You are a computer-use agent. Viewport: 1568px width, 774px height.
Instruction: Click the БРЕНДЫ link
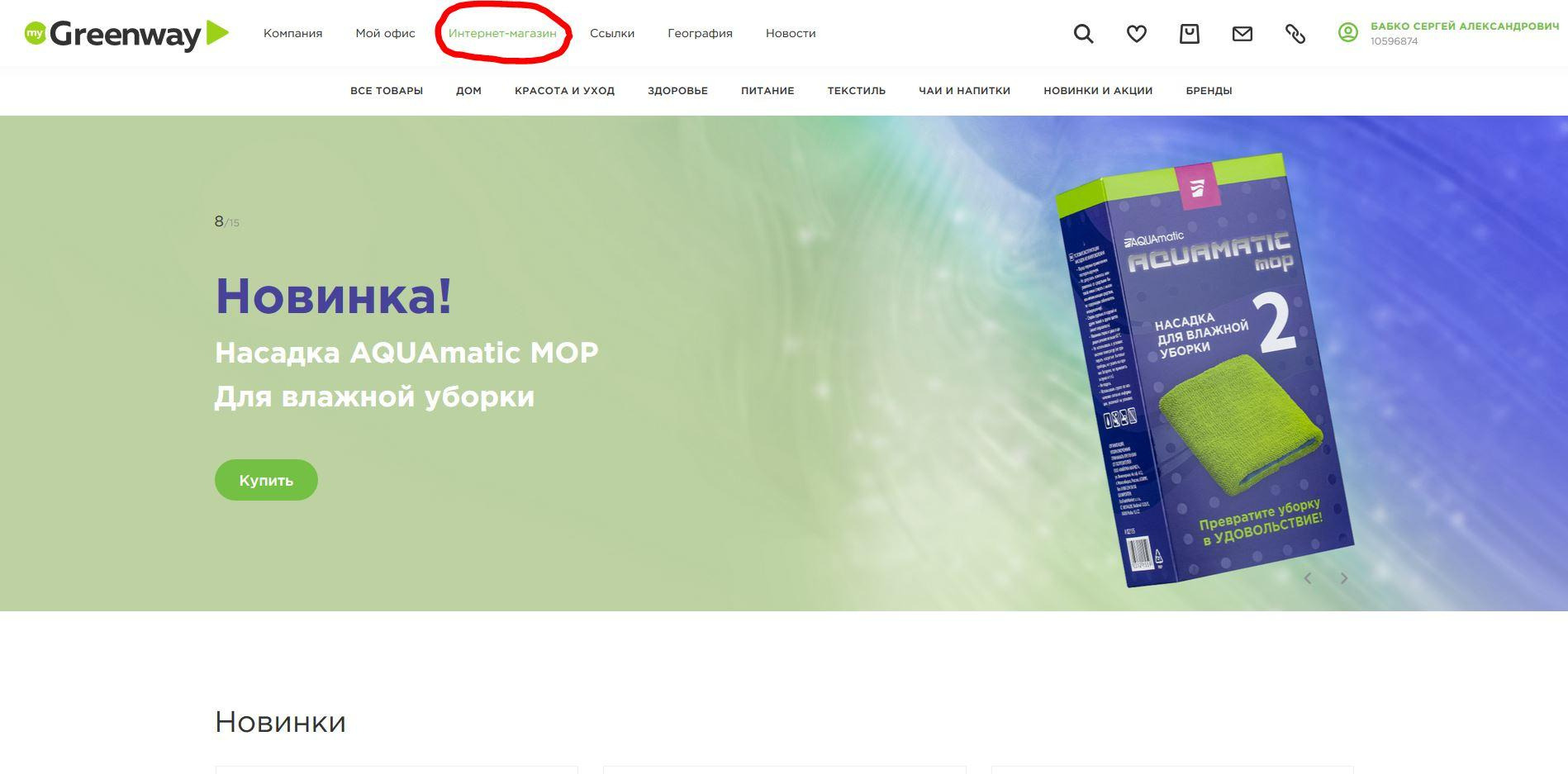pos(1209,91)
